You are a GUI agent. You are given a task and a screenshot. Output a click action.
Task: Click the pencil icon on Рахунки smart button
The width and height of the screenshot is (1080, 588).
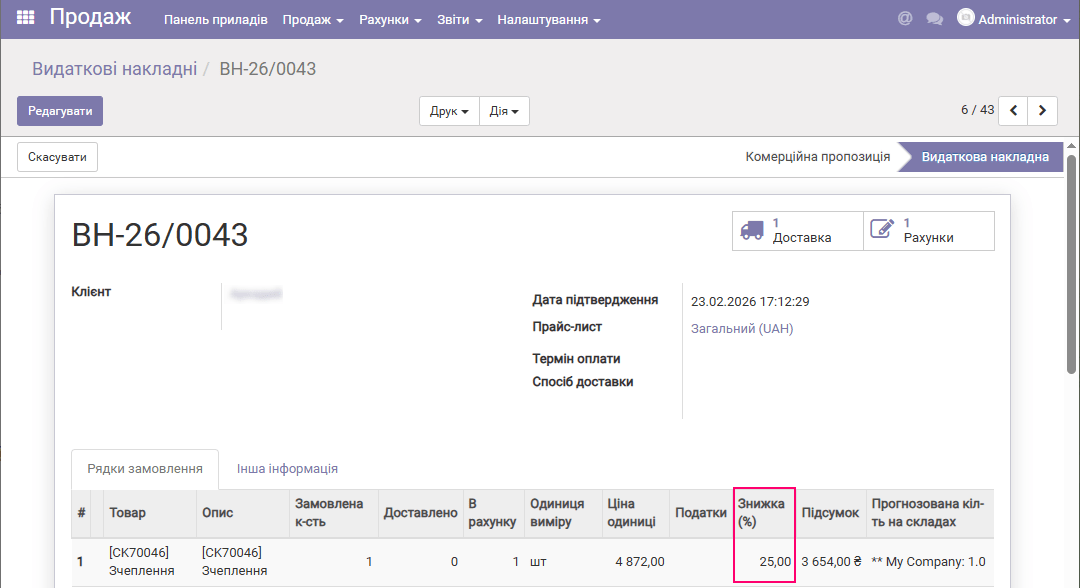point(882,228)
